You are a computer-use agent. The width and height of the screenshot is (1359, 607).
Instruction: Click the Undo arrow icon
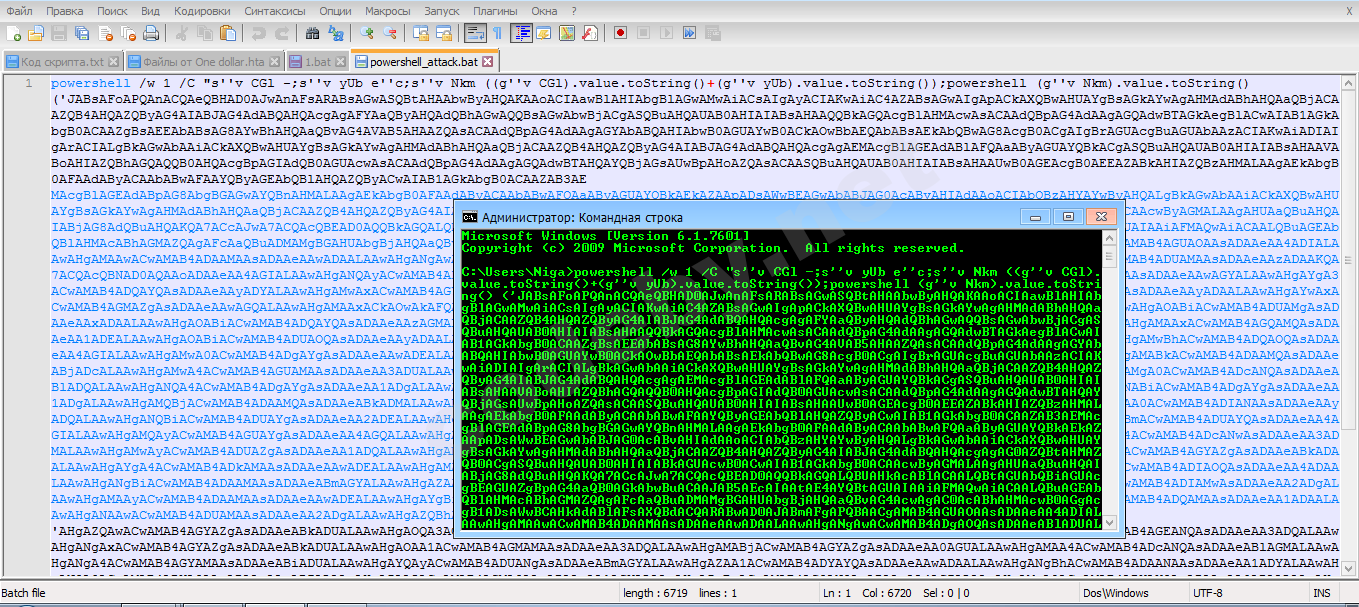pos(258,33)
